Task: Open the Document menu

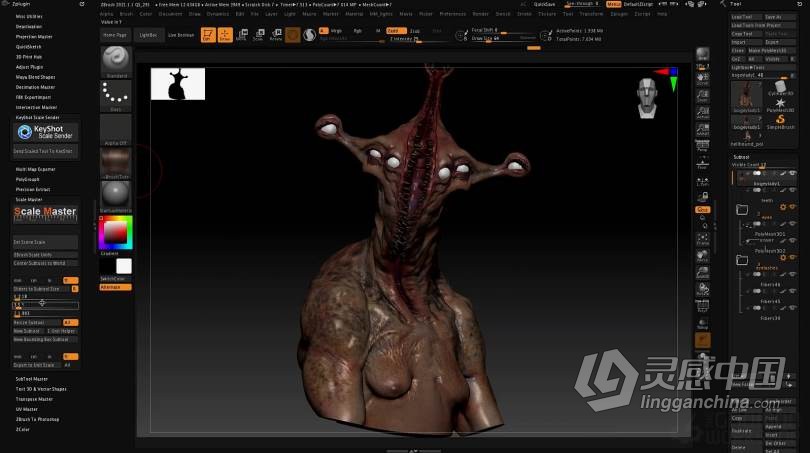Action: (x=170, y=14)
